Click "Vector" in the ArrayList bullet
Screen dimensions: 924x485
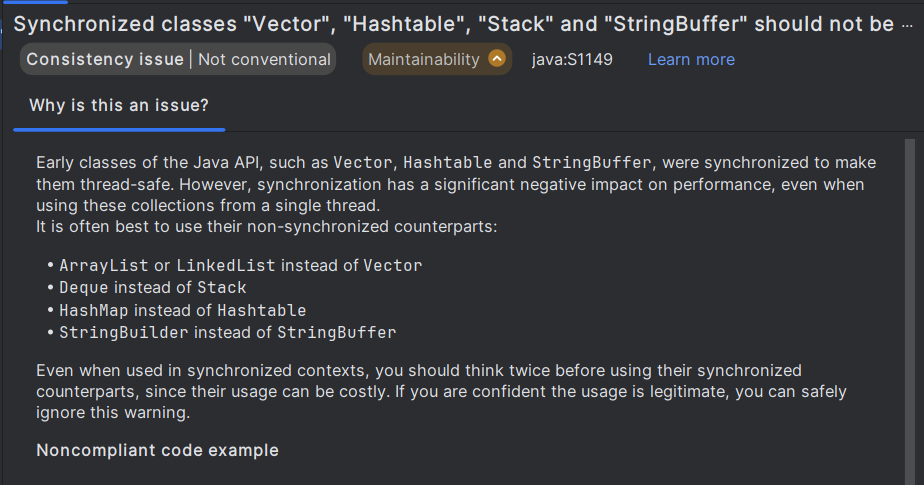tap(393, 266)
